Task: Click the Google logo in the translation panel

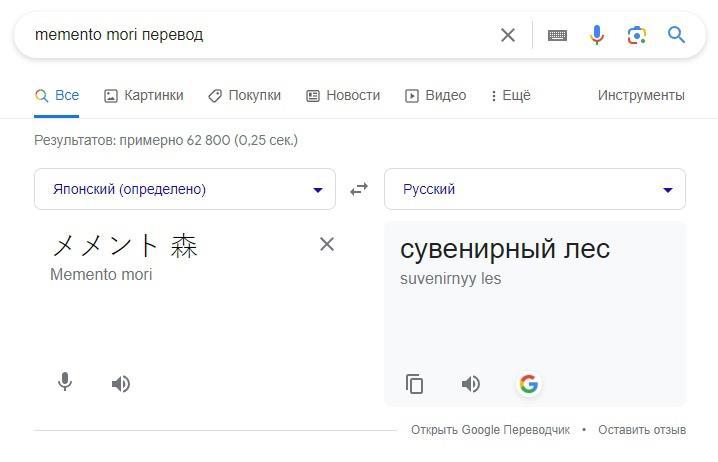Action: [528, 384]
